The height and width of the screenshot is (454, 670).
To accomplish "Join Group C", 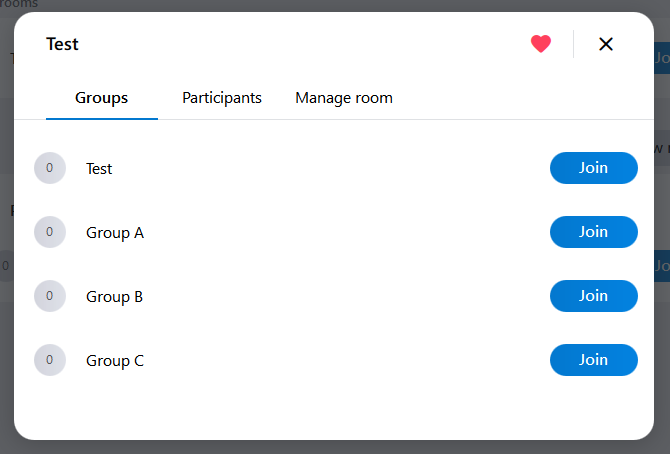I will pos(593,360).
